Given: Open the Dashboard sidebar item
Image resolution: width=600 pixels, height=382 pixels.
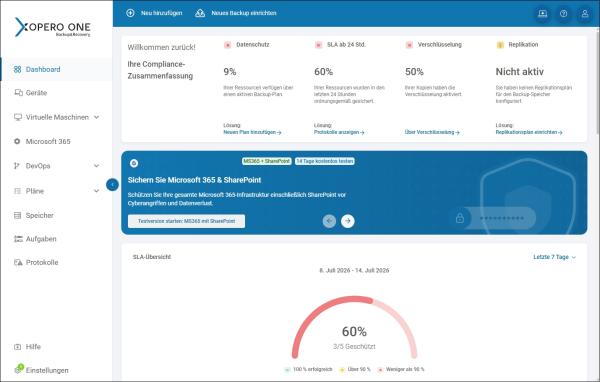Looking at the screenshot, I should (57, 69).
